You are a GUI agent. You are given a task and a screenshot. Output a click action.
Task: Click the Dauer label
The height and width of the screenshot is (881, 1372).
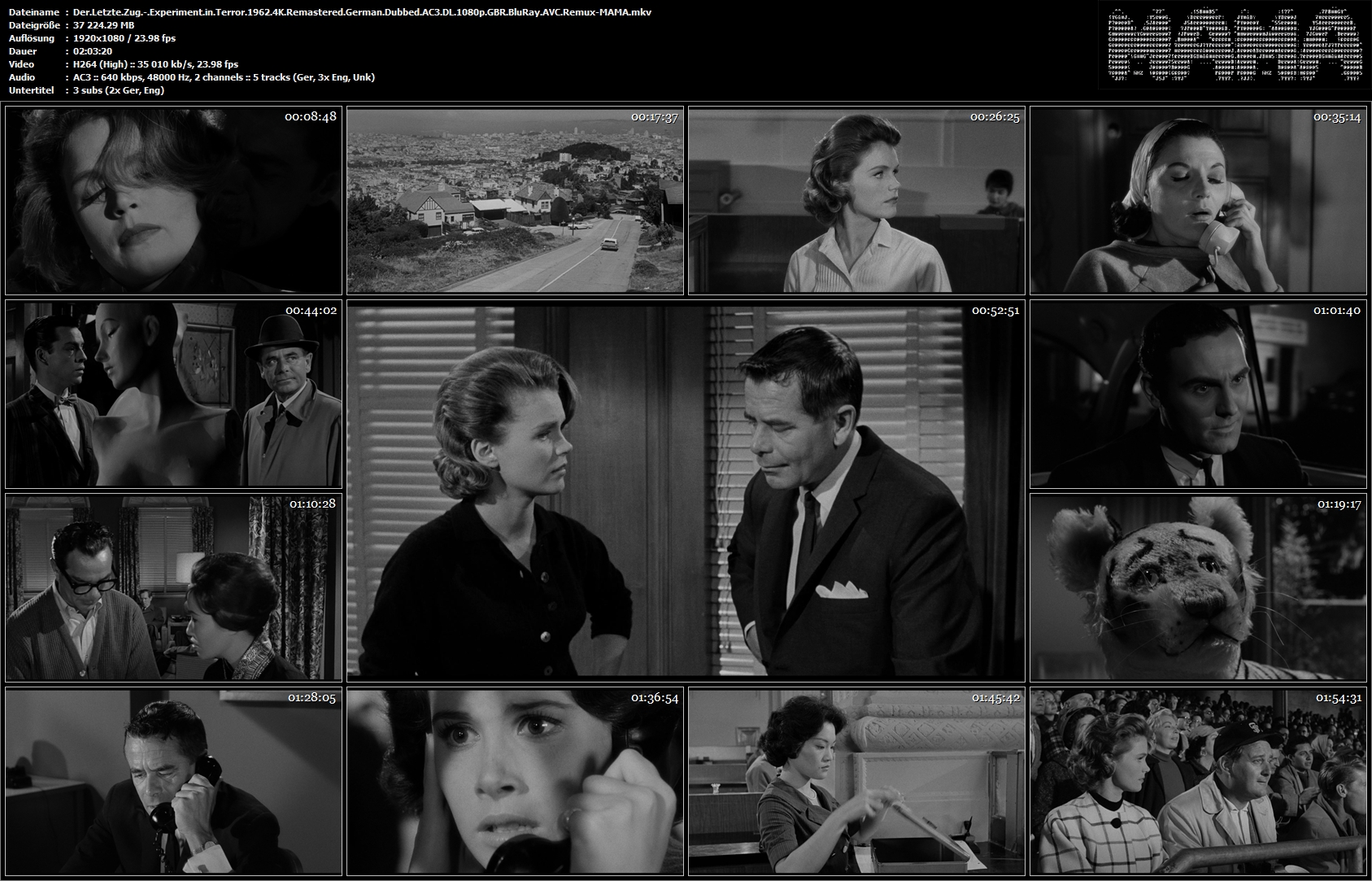(x=23, y=51)
